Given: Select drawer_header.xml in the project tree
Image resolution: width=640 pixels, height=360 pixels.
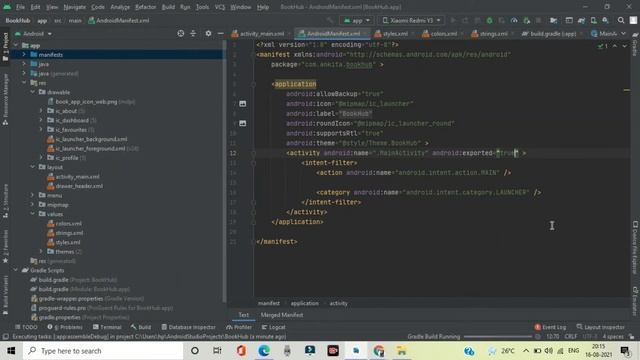Looking at the screenshot, I should tap(79, 186).
